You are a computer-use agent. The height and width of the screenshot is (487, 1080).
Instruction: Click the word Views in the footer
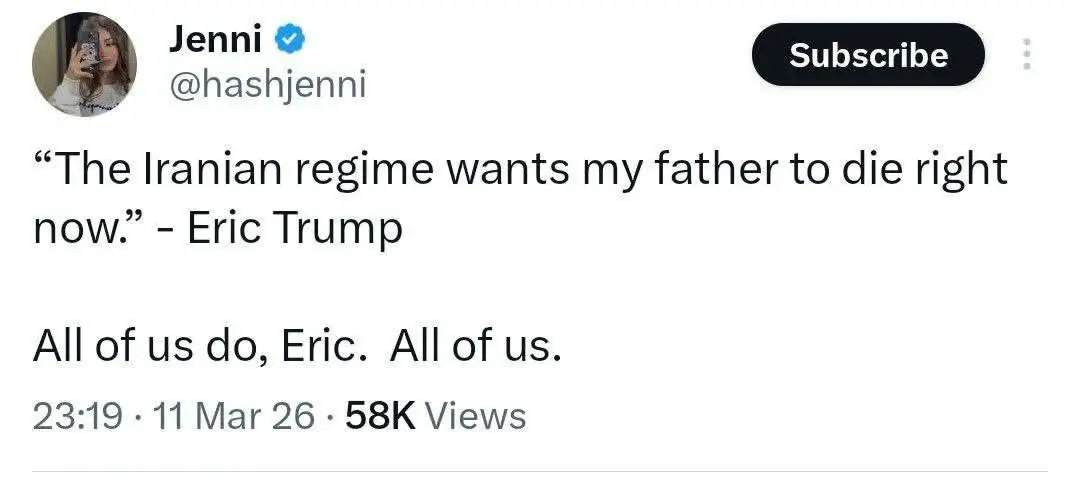tap(475, 415)
